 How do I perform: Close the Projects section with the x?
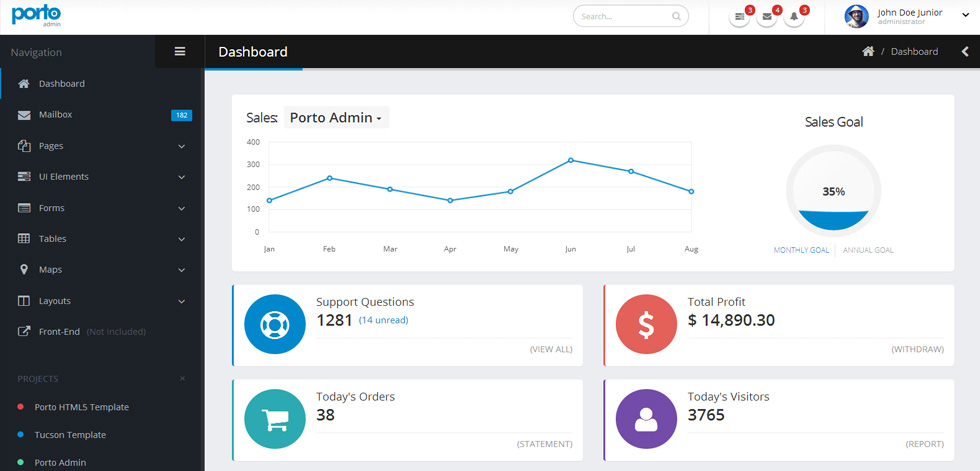182,379
